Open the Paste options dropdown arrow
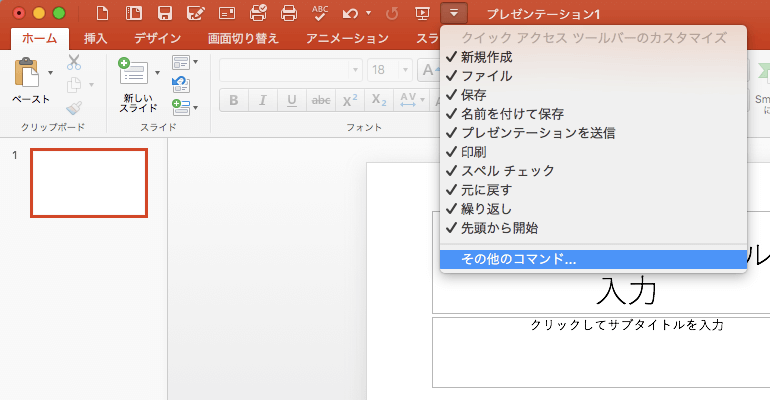The image size is (770, 400). [50, 73]
